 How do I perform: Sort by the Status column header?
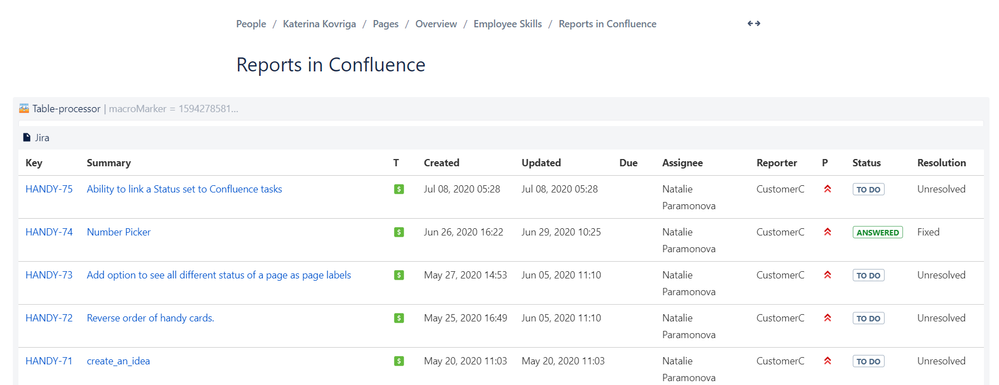(x=866, y=163)
